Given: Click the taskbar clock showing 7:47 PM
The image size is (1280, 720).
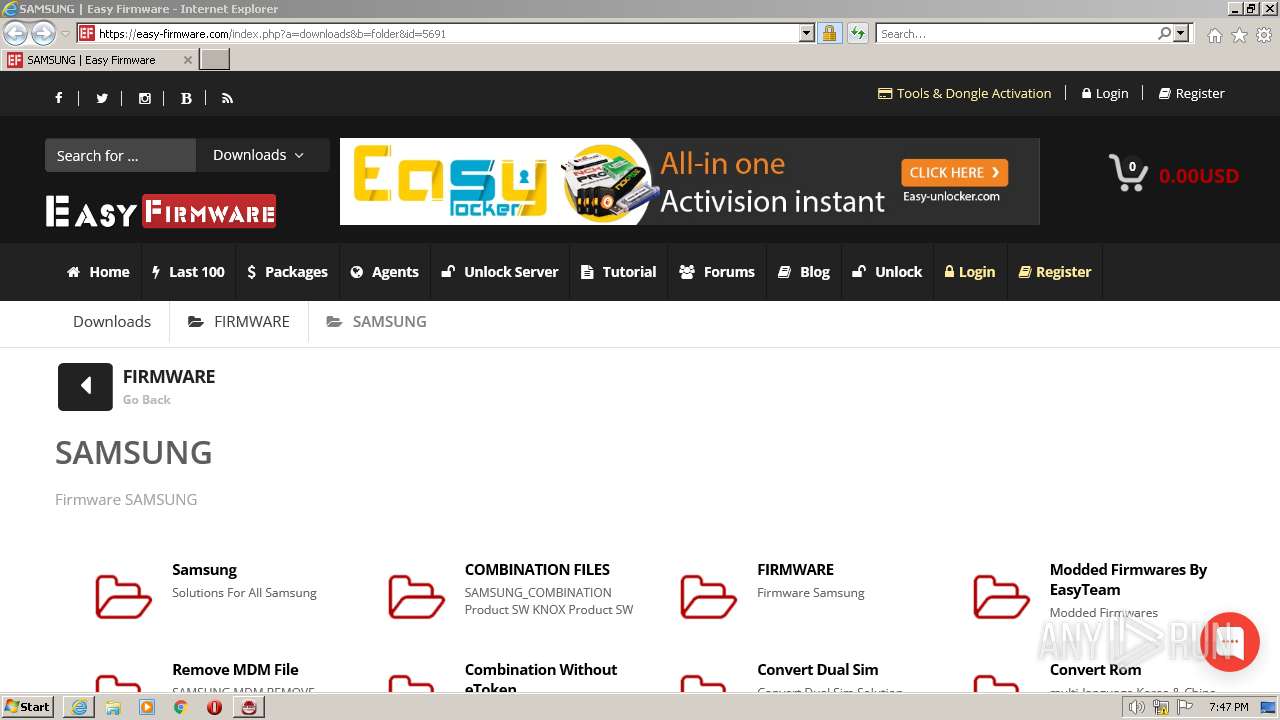Looking at the screenshot, I should (1228, 707).
